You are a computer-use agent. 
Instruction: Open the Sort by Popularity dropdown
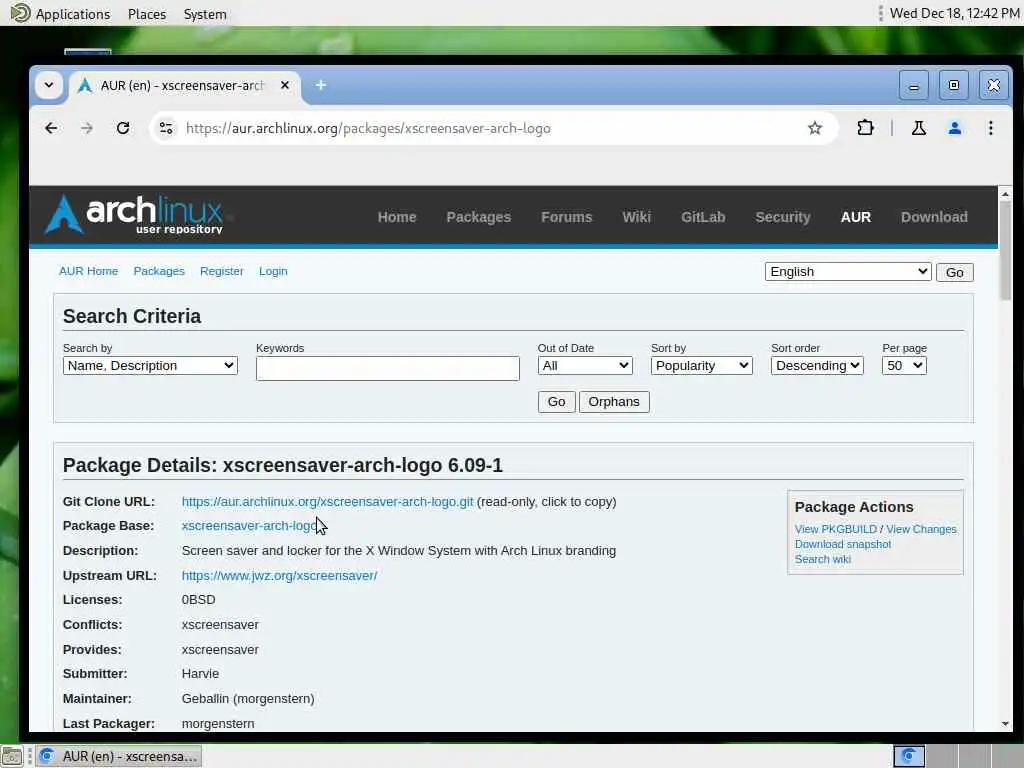[701, 366]
